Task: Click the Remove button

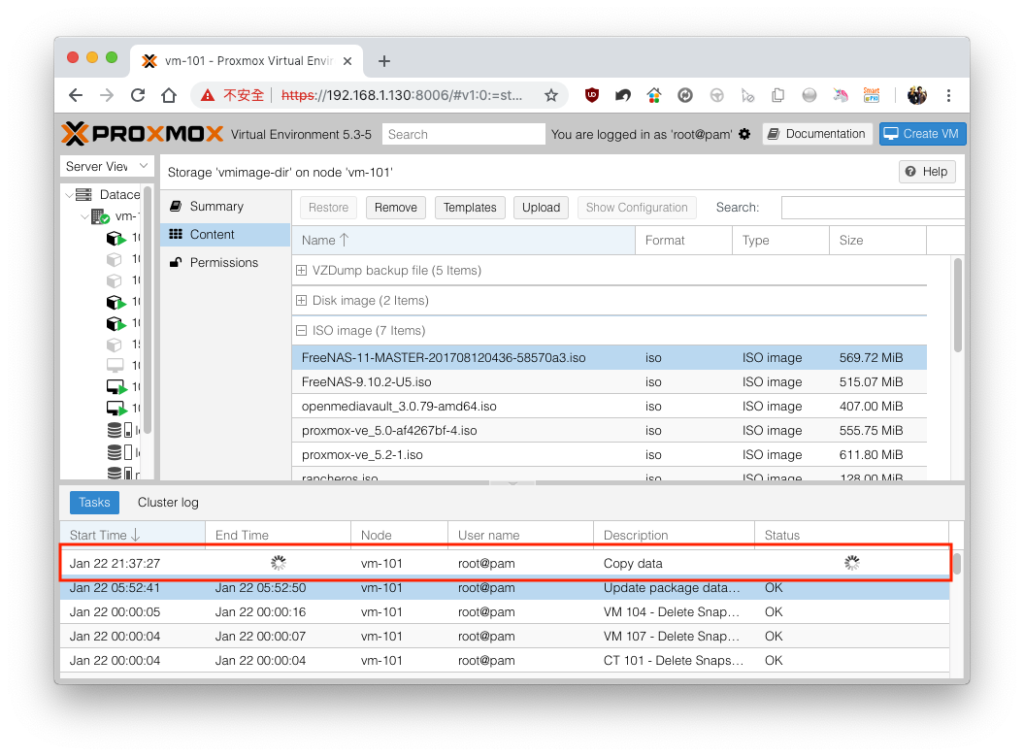Action: click(x=396, y=208)
